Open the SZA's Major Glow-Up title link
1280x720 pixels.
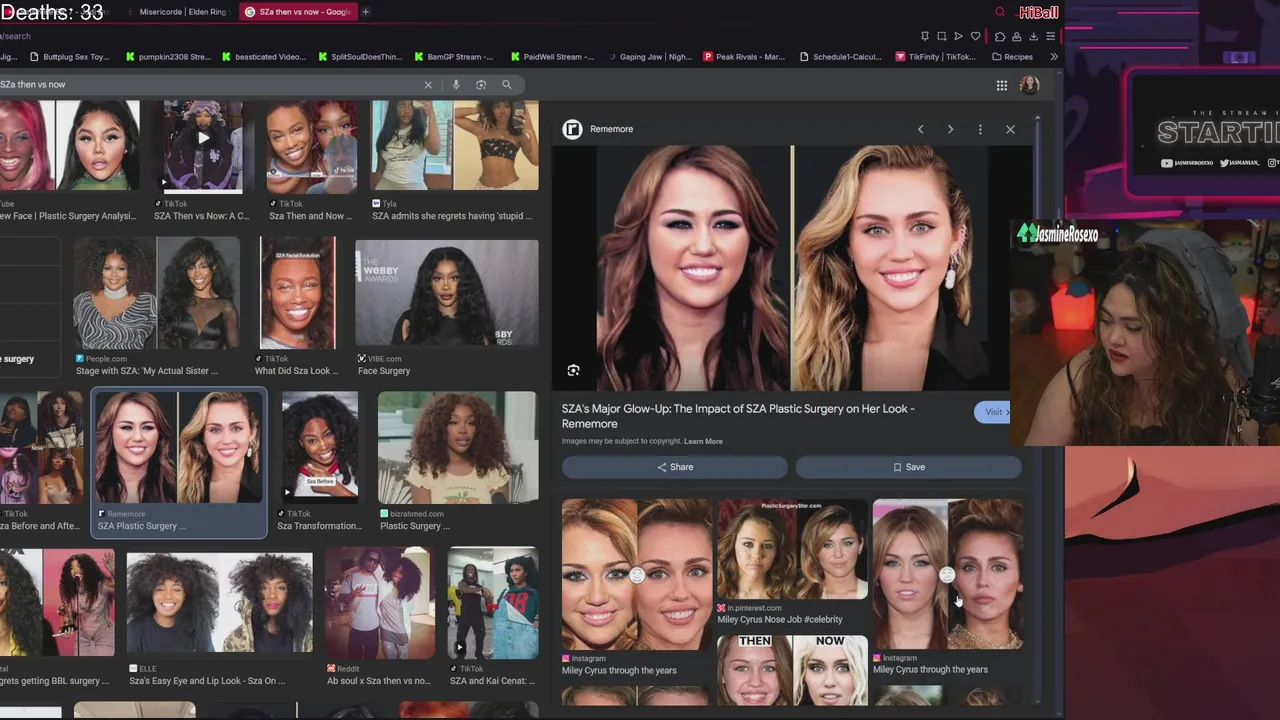[x=738, y=416]
